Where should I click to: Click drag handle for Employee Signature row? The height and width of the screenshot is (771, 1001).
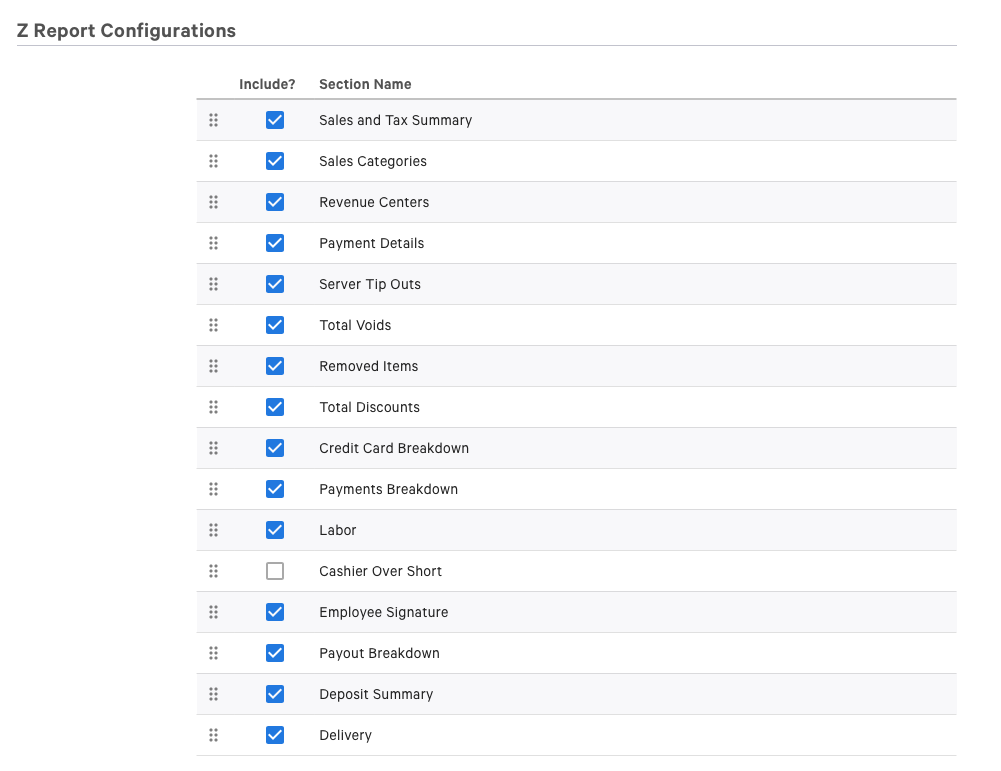(213, 612)
